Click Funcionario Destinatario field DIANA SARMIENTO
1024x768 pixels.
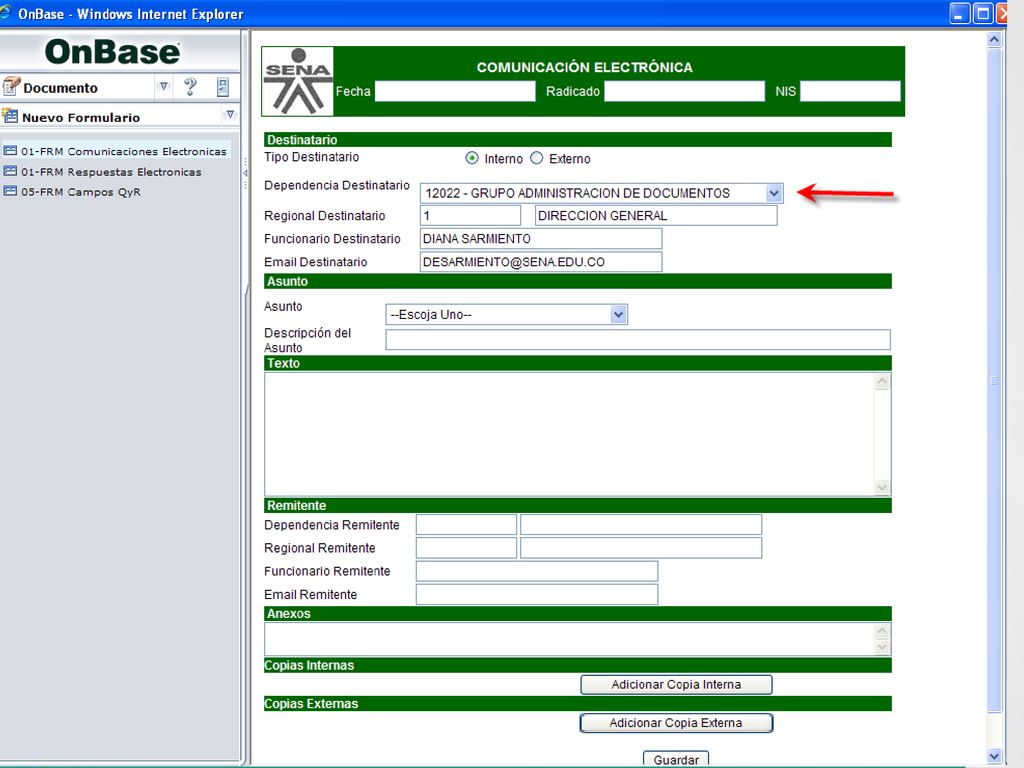point(541,238)
